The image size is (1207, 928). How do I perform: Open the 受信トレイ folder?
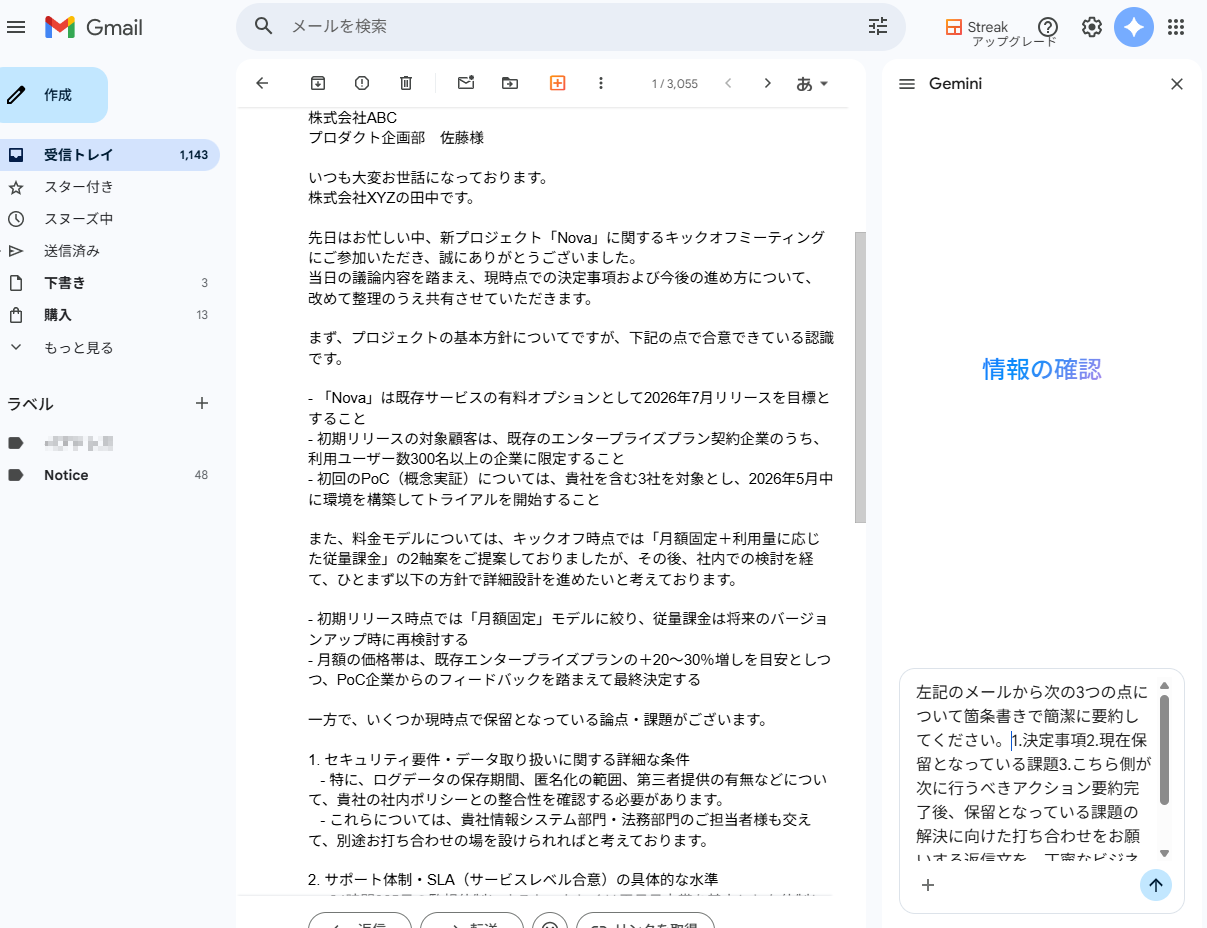pyautogui.click(x=78, y=155)
